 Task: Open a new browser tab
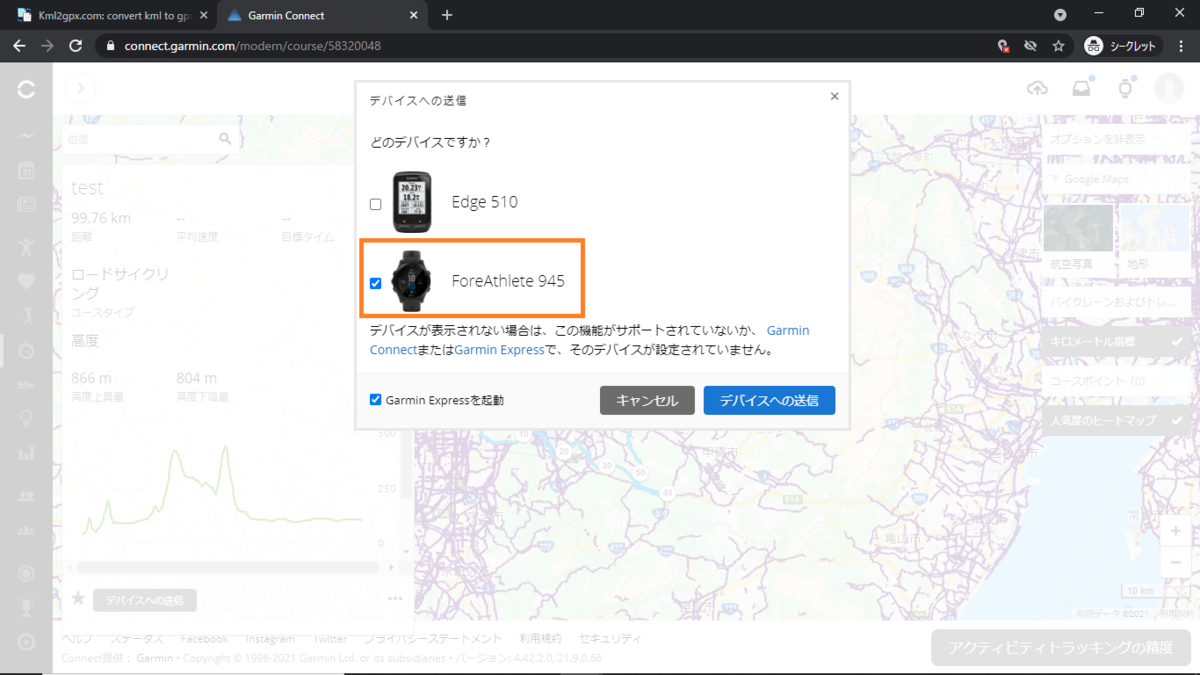click(447, 15)
